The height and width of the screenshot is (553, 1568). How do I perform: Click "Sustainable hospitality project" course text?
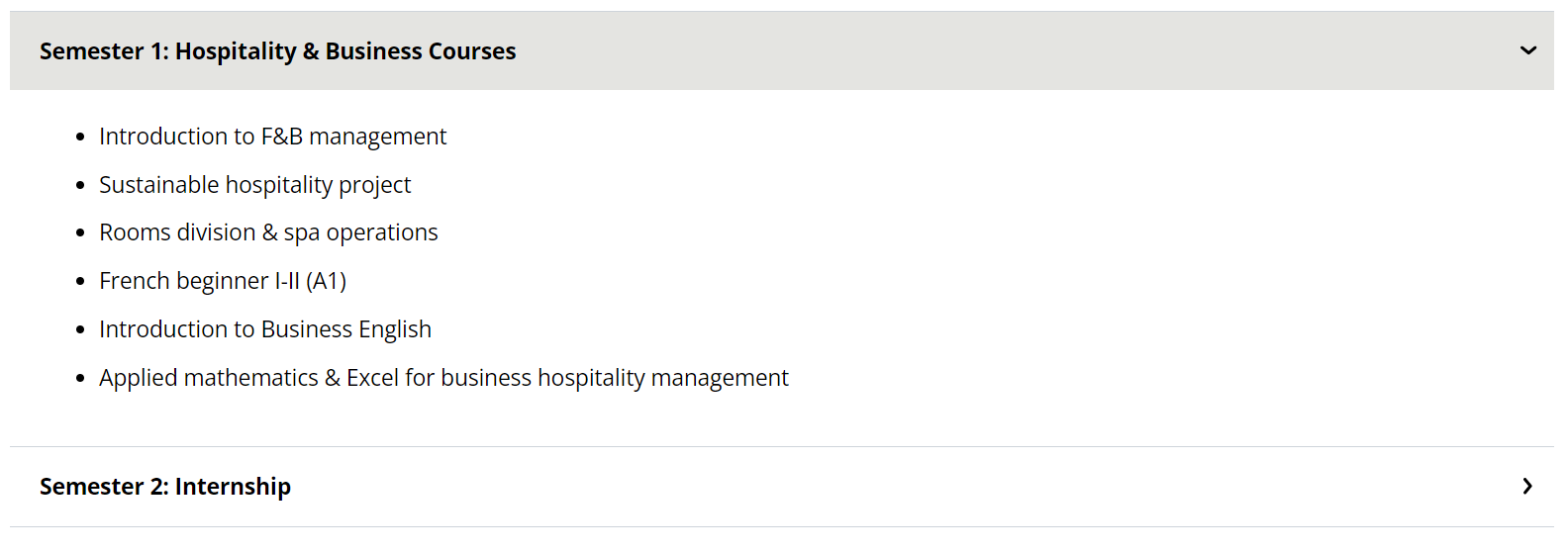click(x=254, y=185)
